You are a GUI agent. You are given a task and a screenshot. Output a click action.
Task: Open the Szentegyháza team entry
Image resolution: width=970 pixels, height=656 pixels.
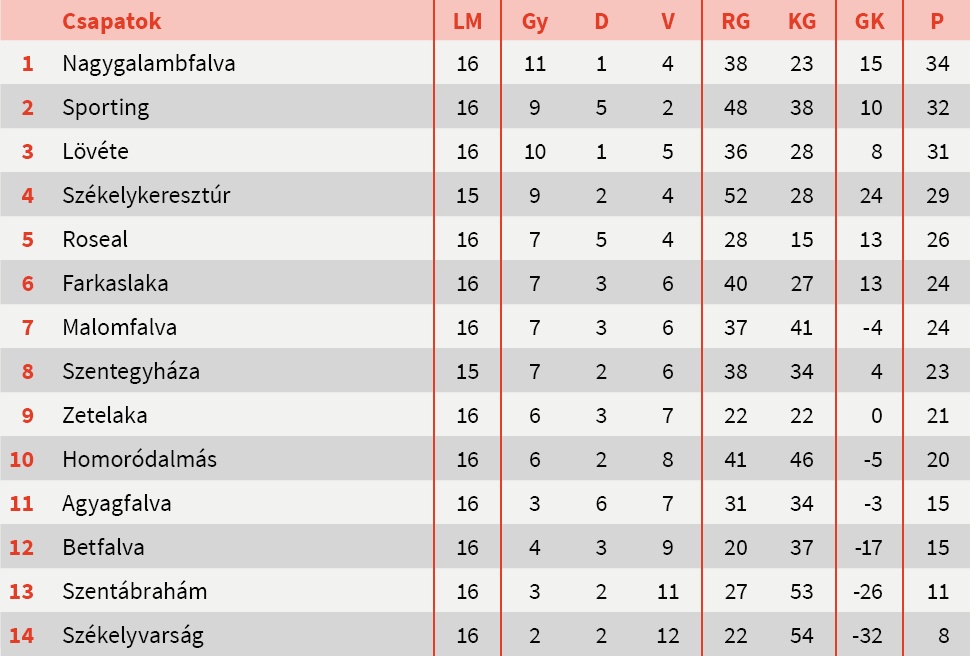pyautogui.click(x=131, y=372)
